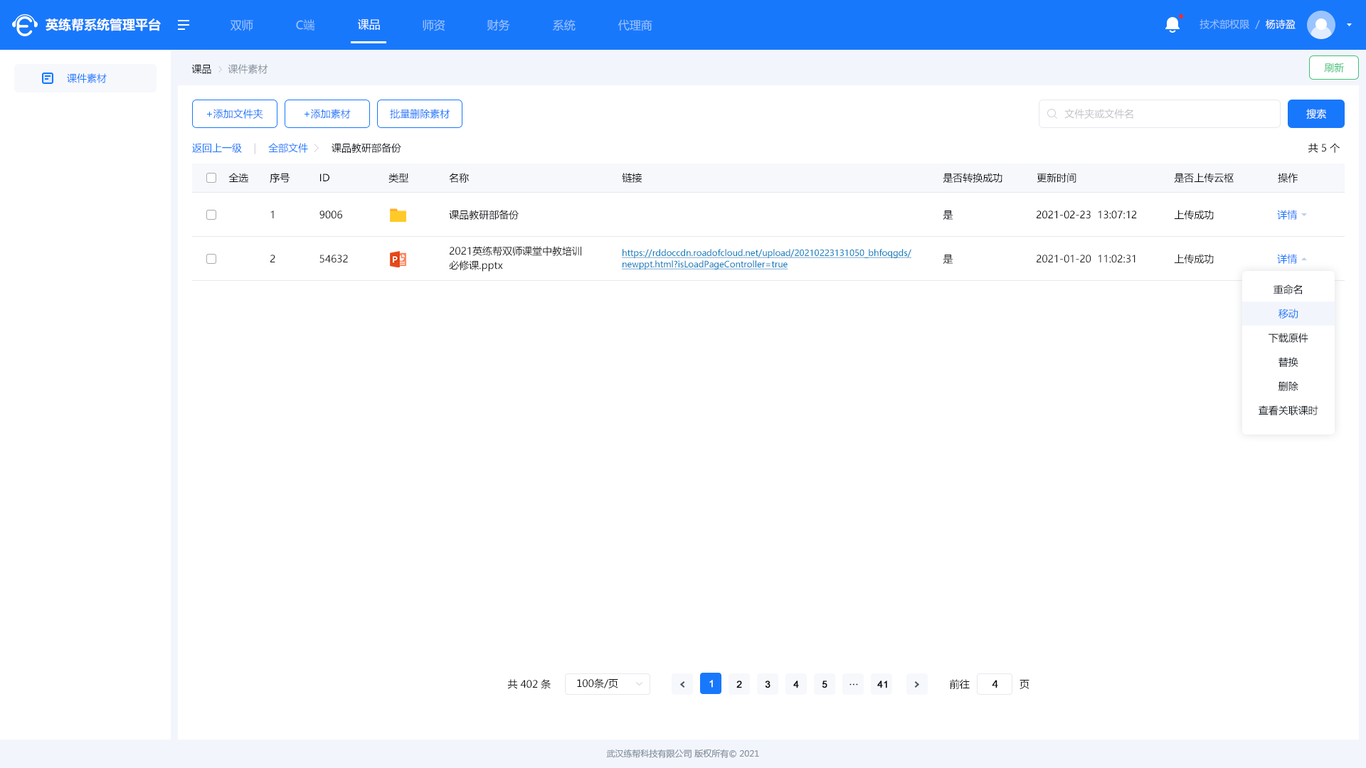Click 全部文件 breadcrumb link
This screenshot has width=1366, height=768.
point(288,148)
